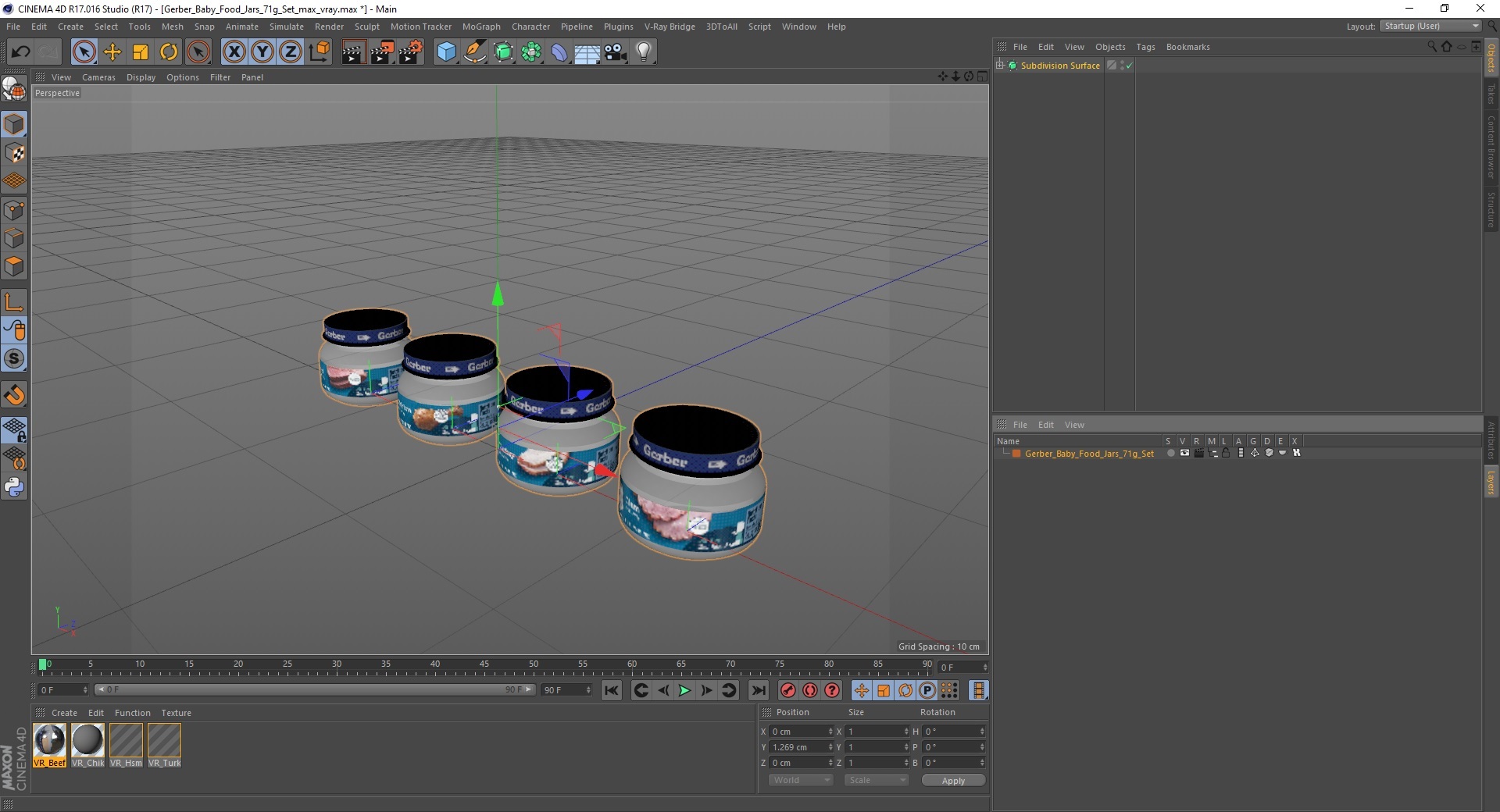
Task: Click Render View clapperboard icon
Action: pyautogui.click(x=353, y=52)
